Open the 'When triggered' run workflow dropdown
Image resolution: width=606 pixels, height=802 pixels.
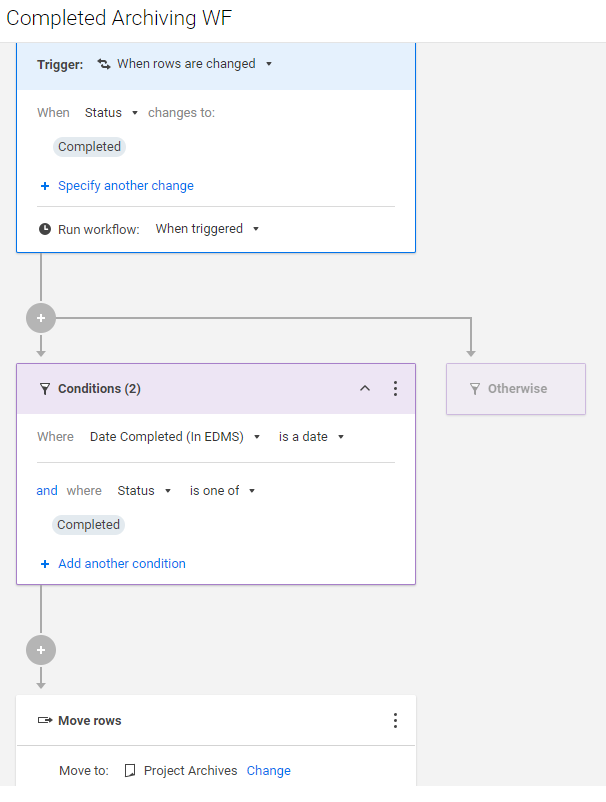[x=207, y=229]
